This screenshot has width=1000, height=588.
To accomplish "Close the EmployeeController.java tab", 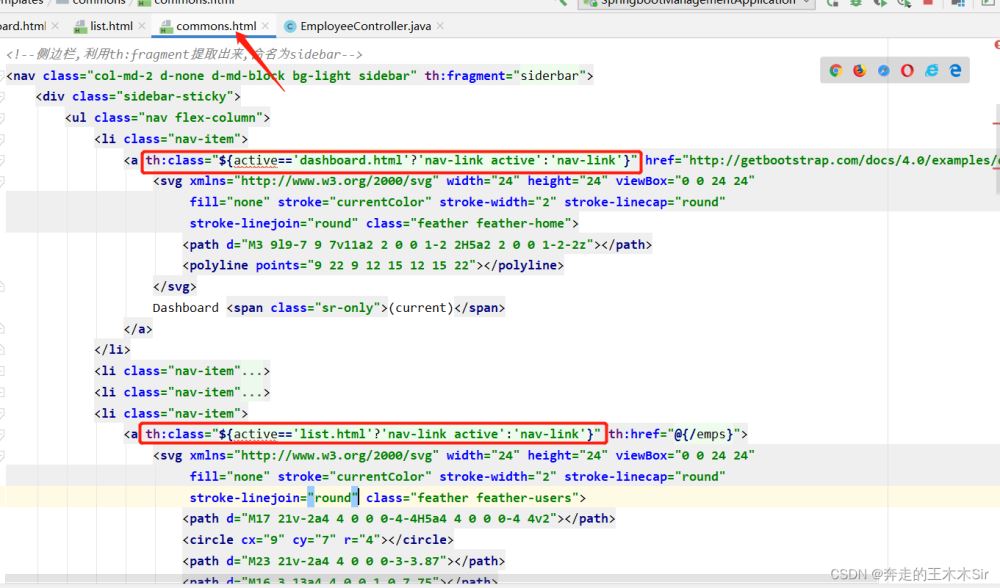I will coord(441,26).
